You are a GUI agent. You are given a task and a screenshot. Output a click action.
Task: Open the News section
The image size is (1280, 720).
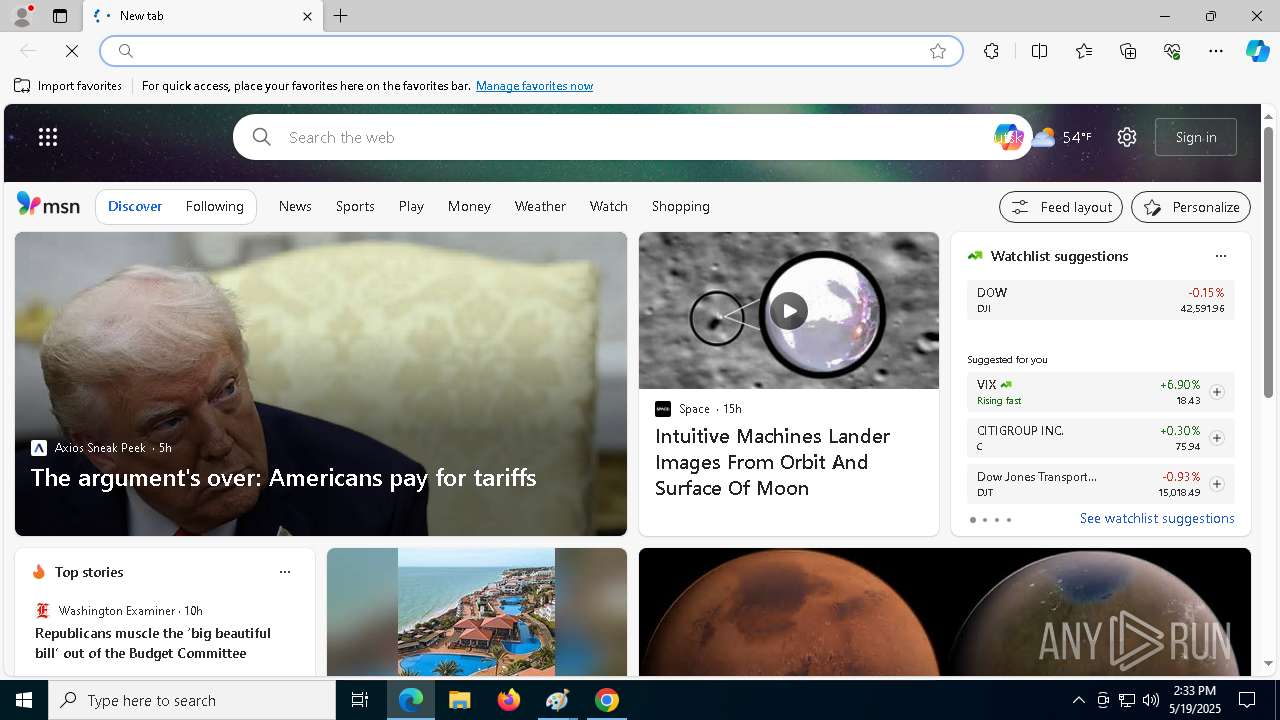pos(295,206)
